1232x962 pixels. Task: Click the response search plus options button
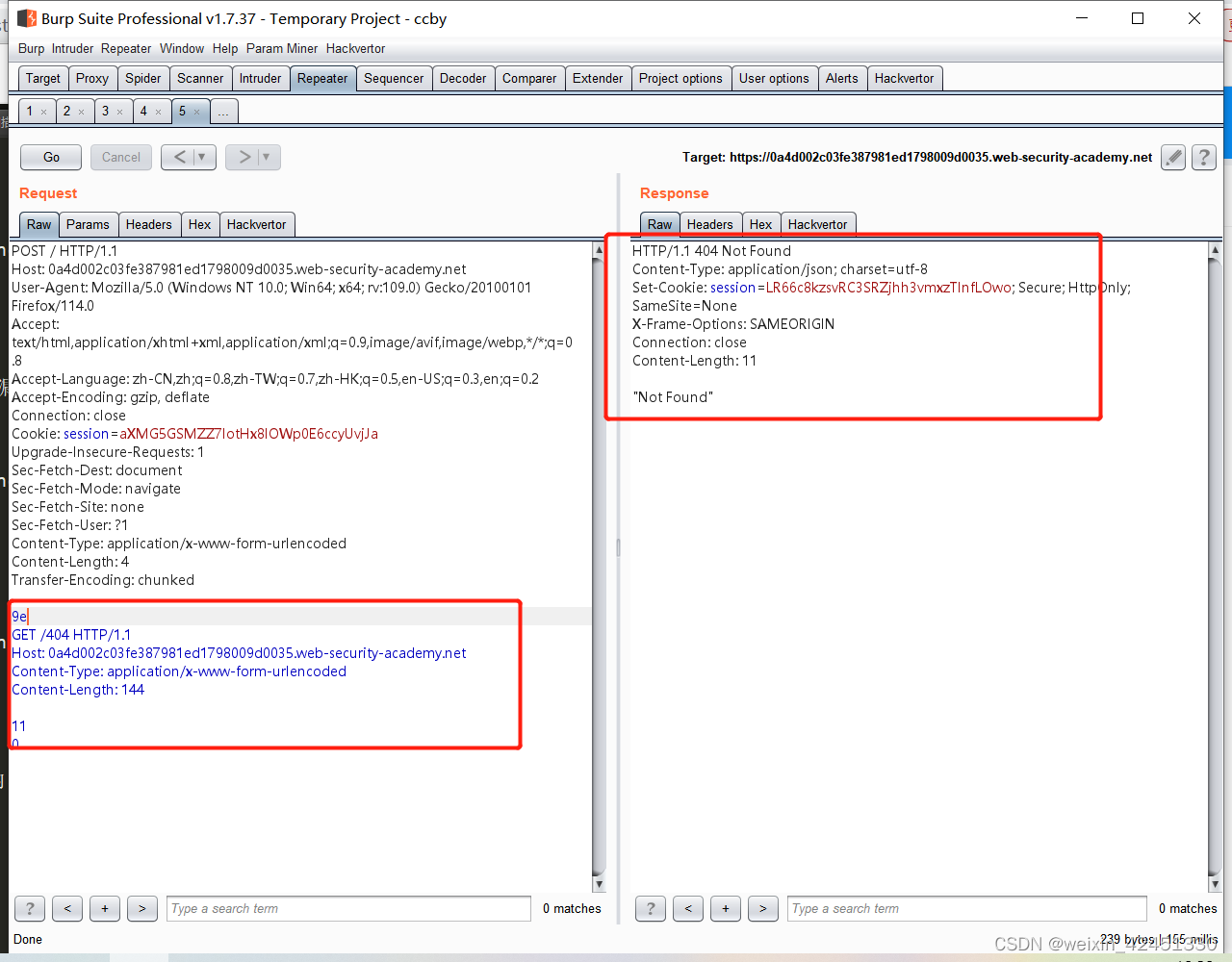pyautogui.click(x=726, y=908)
